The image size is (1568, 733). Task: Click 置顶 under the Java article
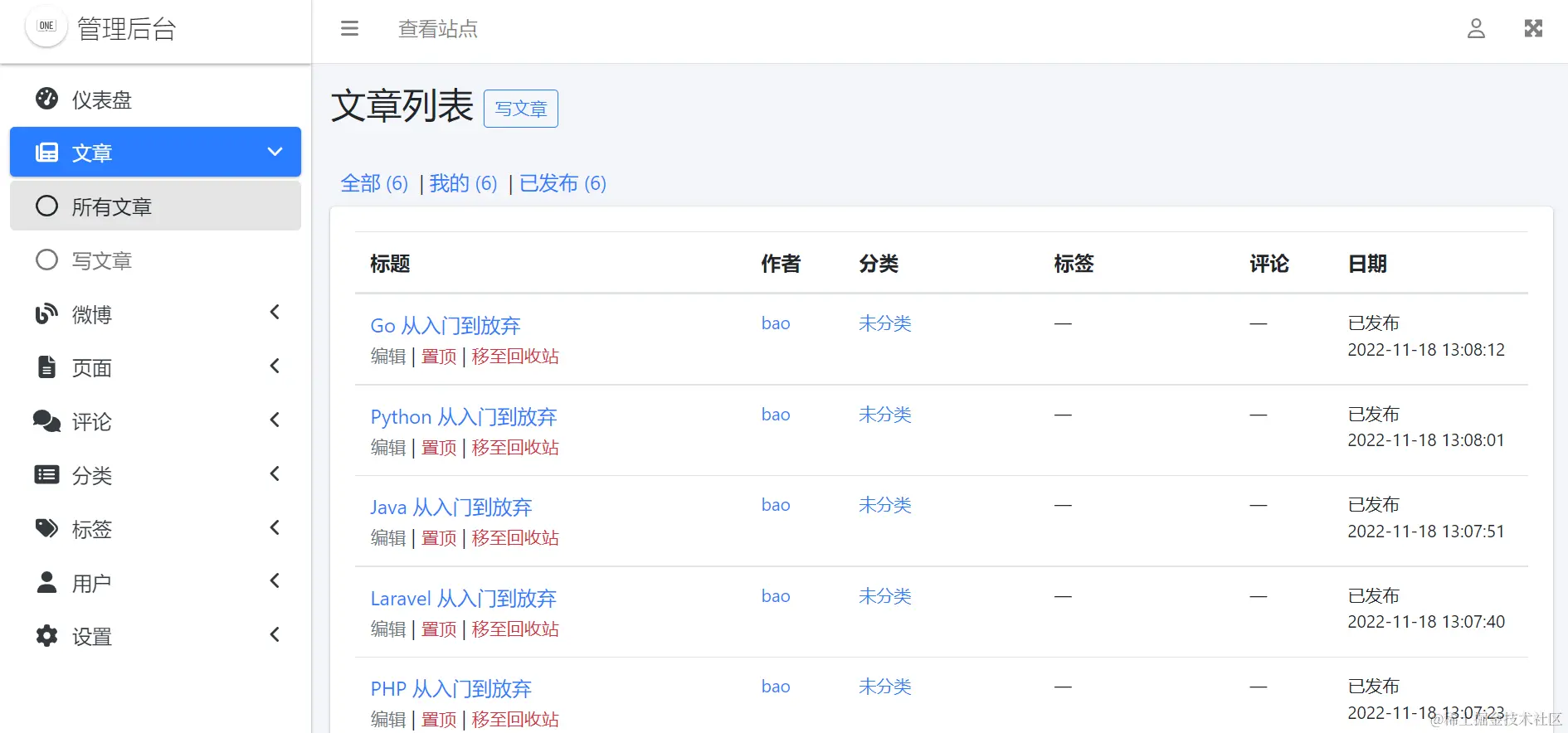click(x=439, y=538)
